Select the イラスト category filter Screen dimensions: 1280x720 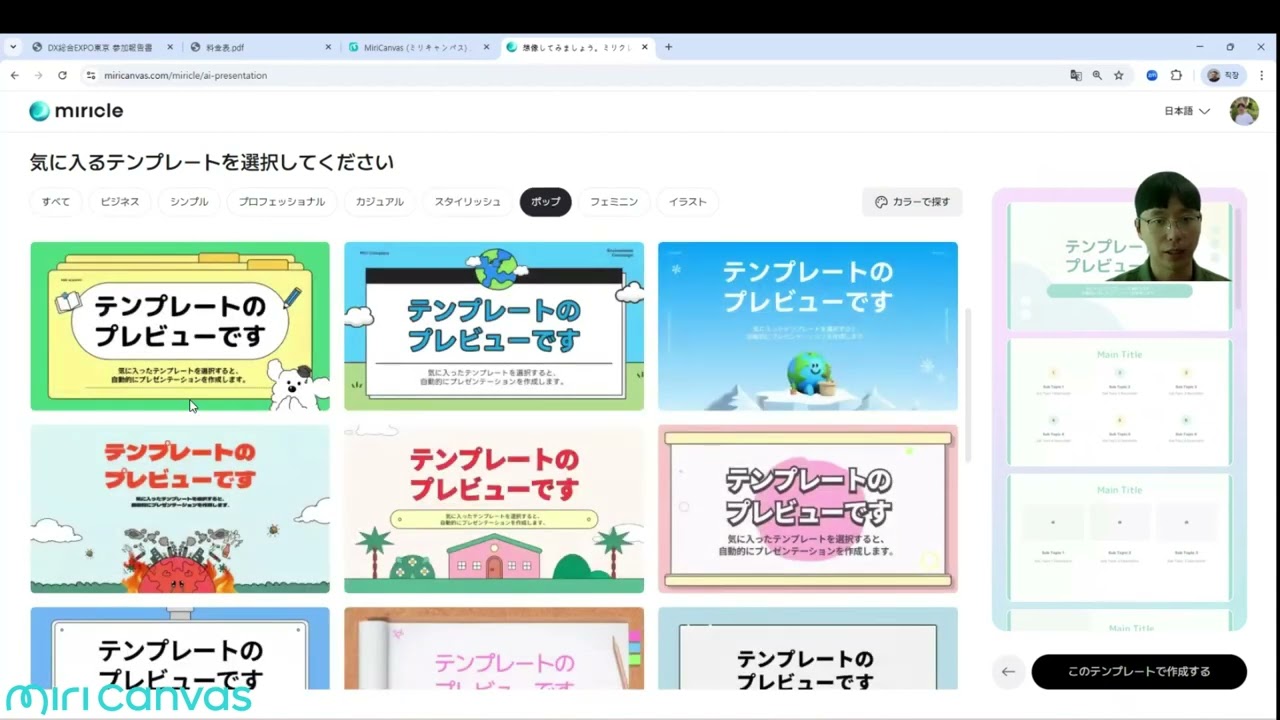click(x=688, y=201)
